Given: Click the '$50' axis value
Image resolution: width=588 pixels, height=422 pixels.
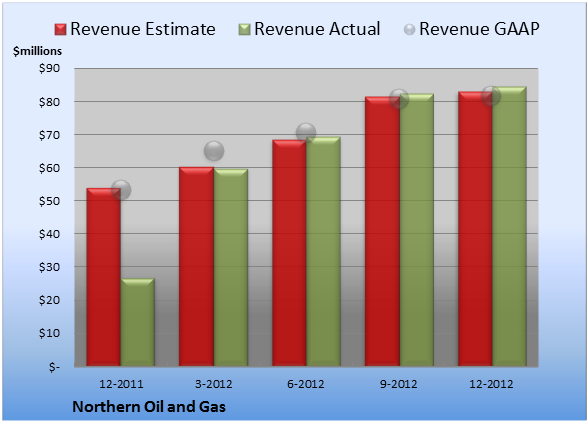Looking at the screenshot, I should [x=49, y=201].
